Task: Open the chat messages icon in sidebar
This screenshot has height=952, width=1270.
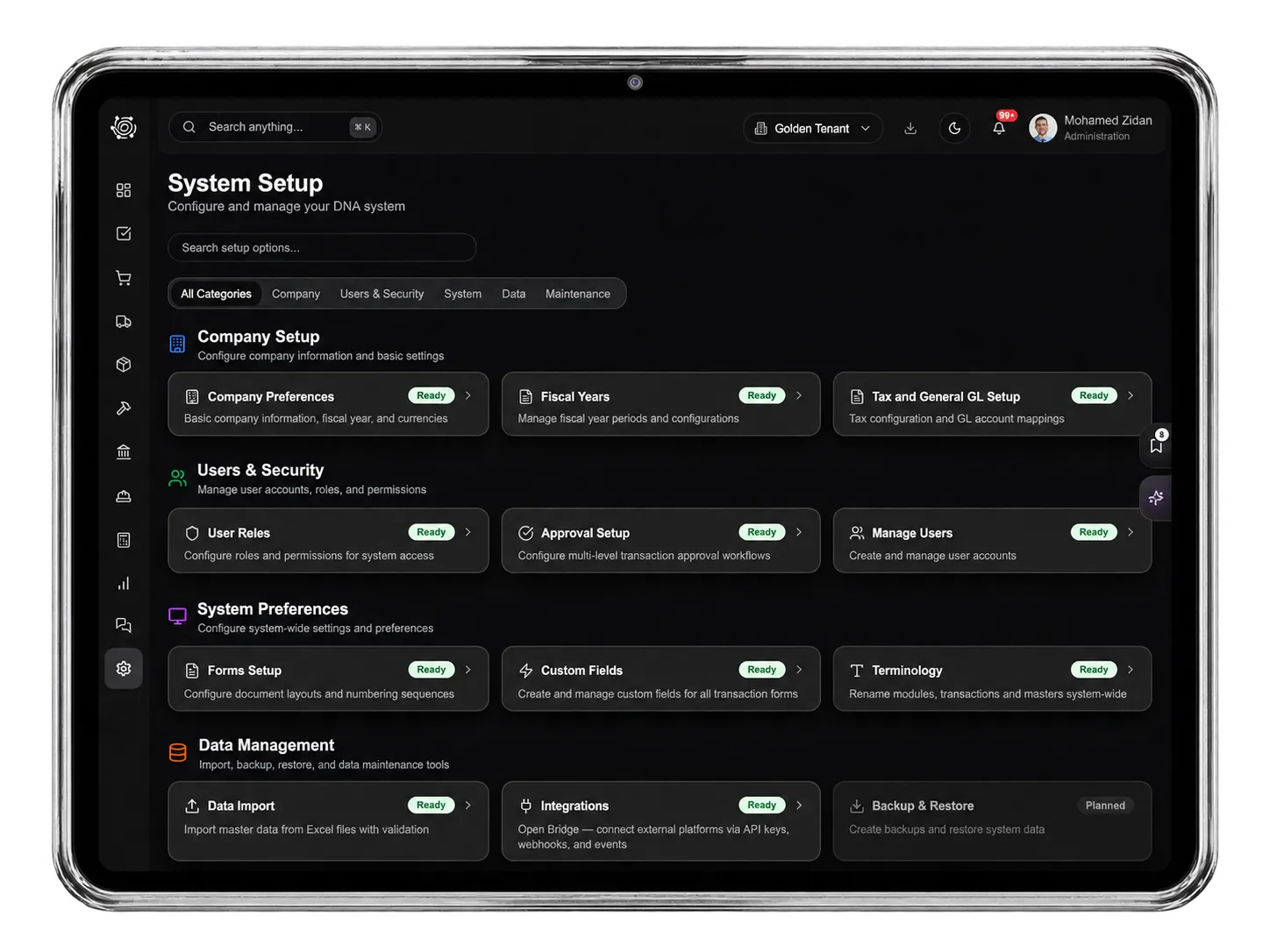Action: (124, 625)
